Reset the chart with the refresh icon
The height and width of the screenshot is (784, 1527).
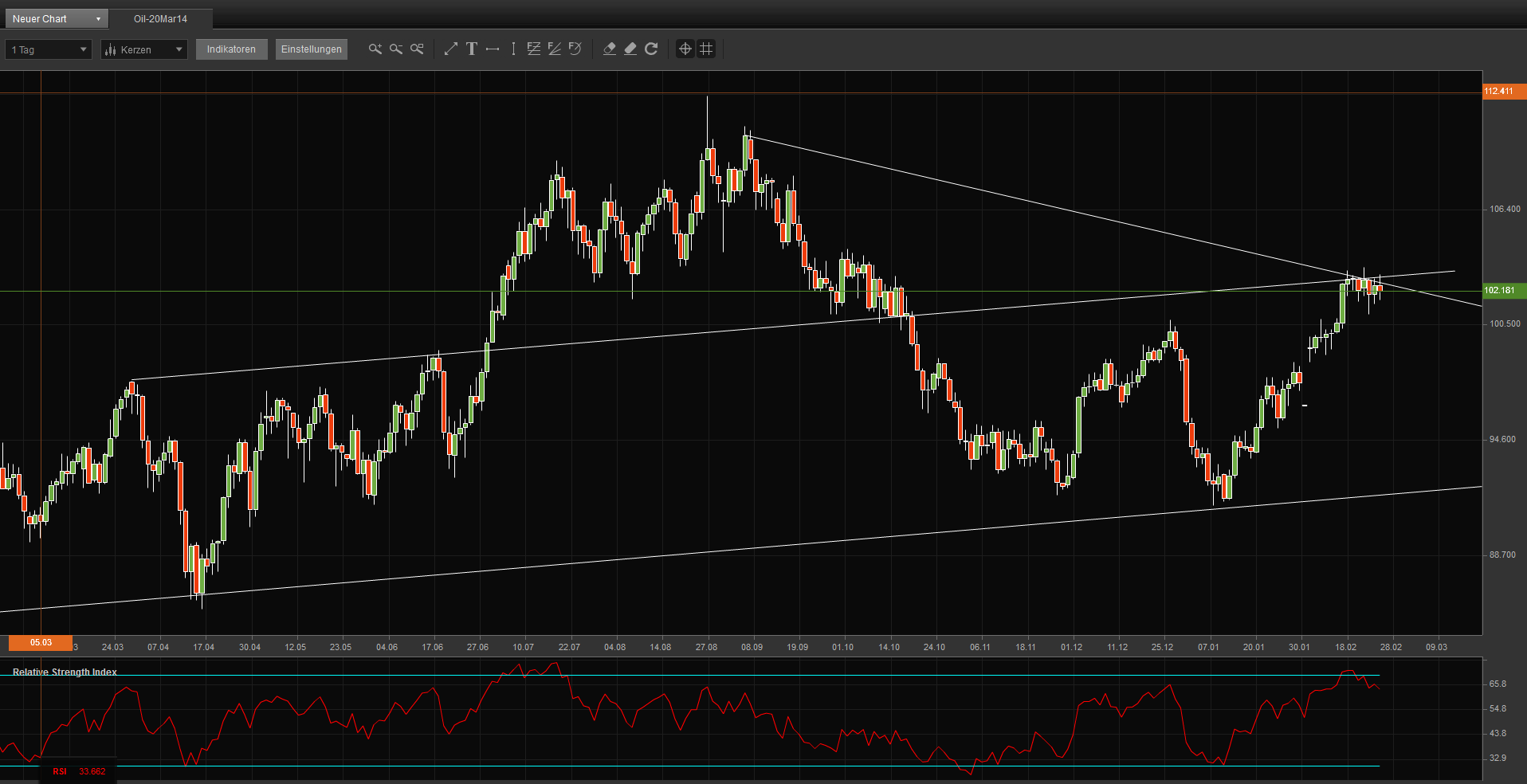point(651,49)
